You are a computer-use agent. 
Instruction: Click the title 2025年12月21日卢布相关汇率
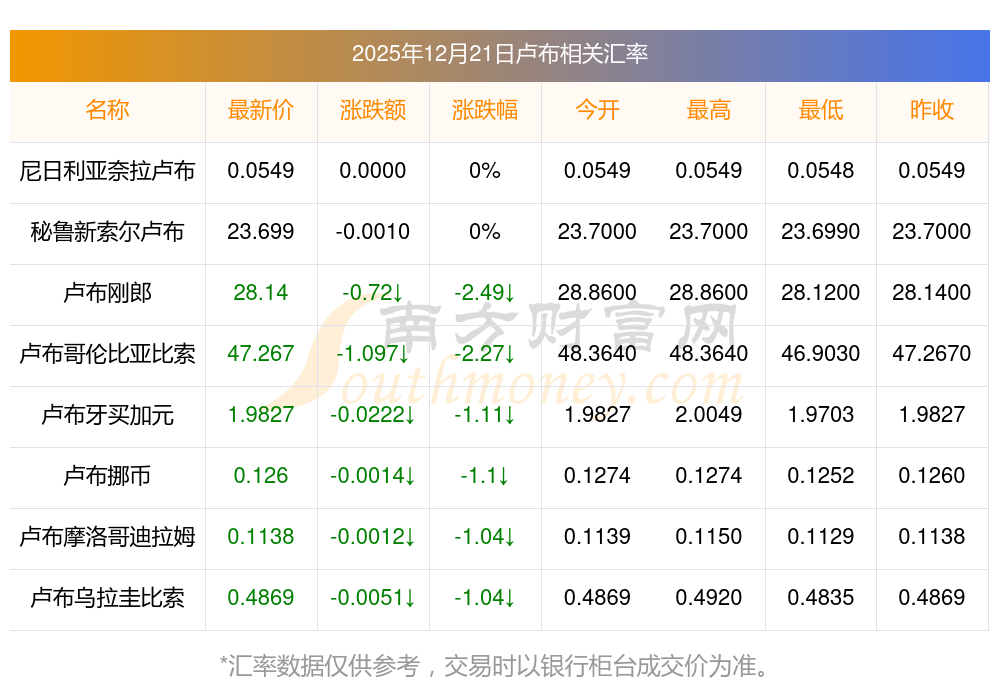pos(500,54)
